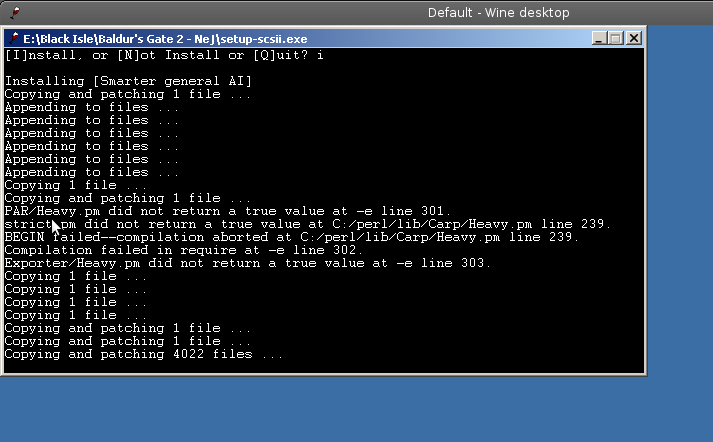The height and width of the screenshot is (442, 713).
Task: Select the 'PAR/Heavy.pm did not return' error line
Action: coord(227,211)
